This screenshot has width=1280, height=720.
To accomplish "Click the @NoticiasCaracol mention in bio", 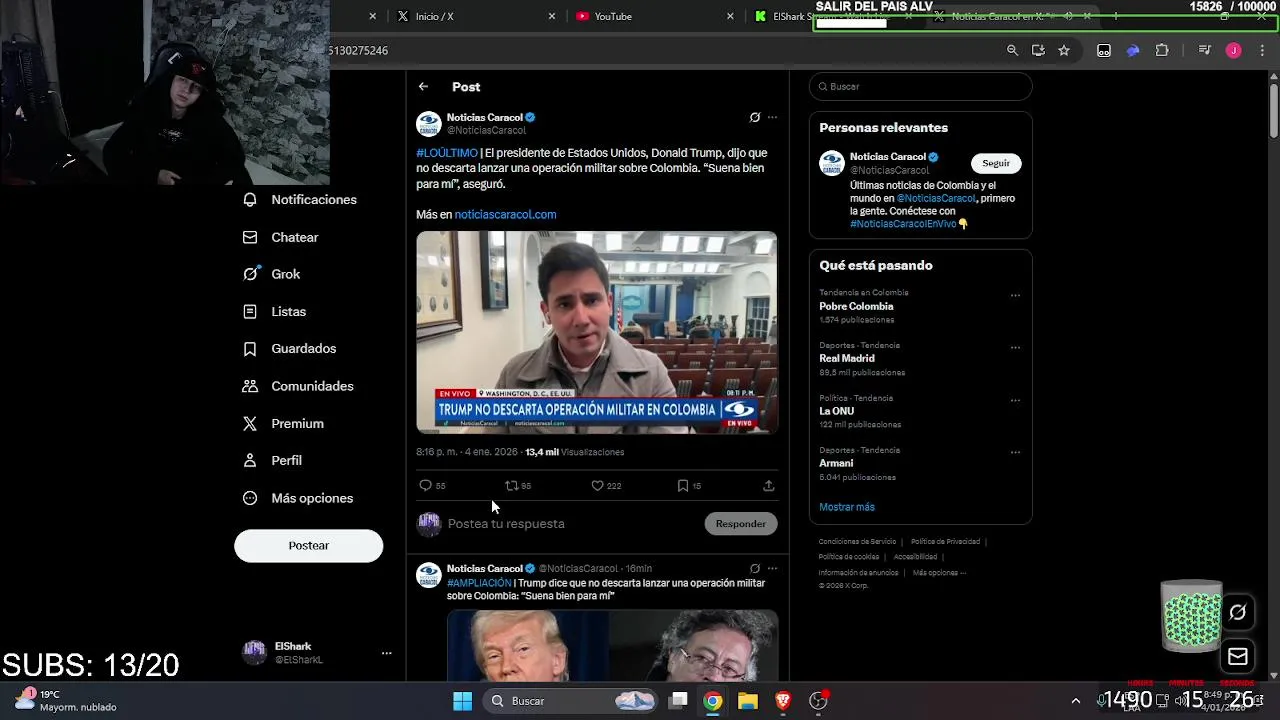I will 936,199.
